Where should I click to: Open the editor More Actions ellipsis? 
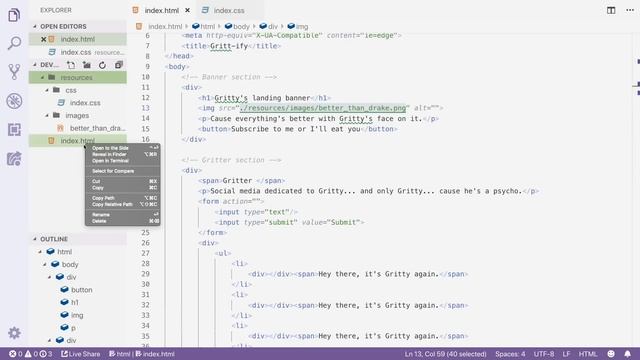tap(630, 10)
